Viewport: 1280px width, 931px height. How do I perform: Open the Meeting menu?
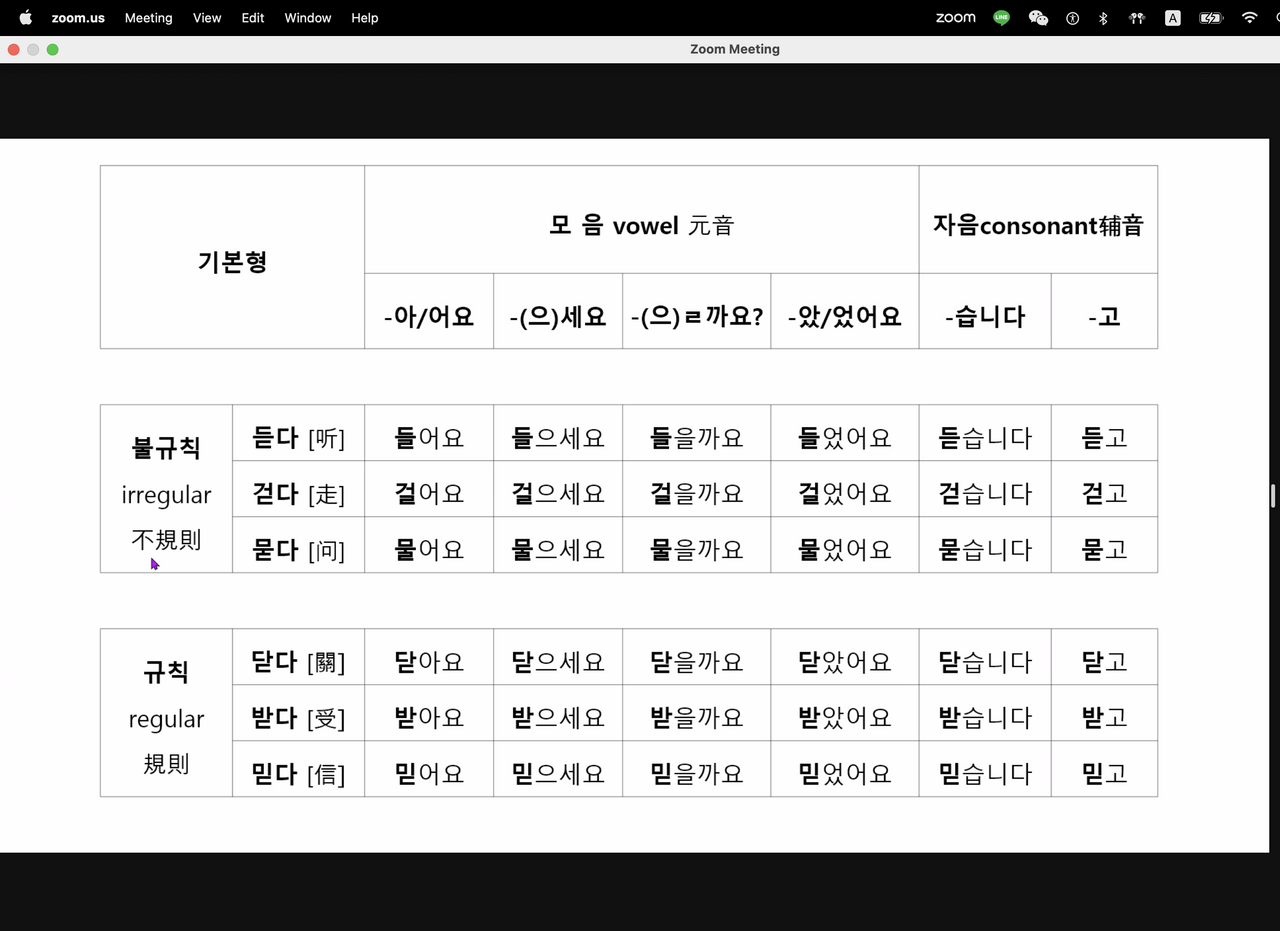(148, 18)
